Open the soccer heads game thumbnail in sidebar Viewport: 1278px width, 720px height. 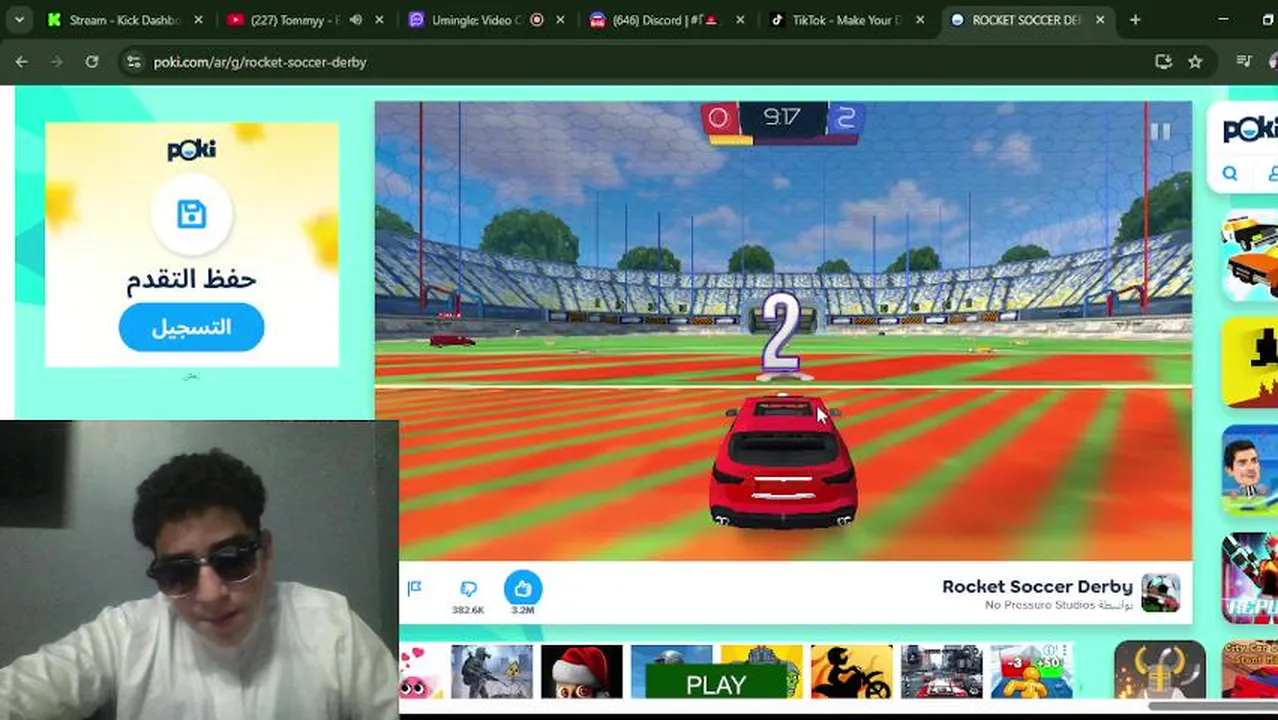[1250, 470]
